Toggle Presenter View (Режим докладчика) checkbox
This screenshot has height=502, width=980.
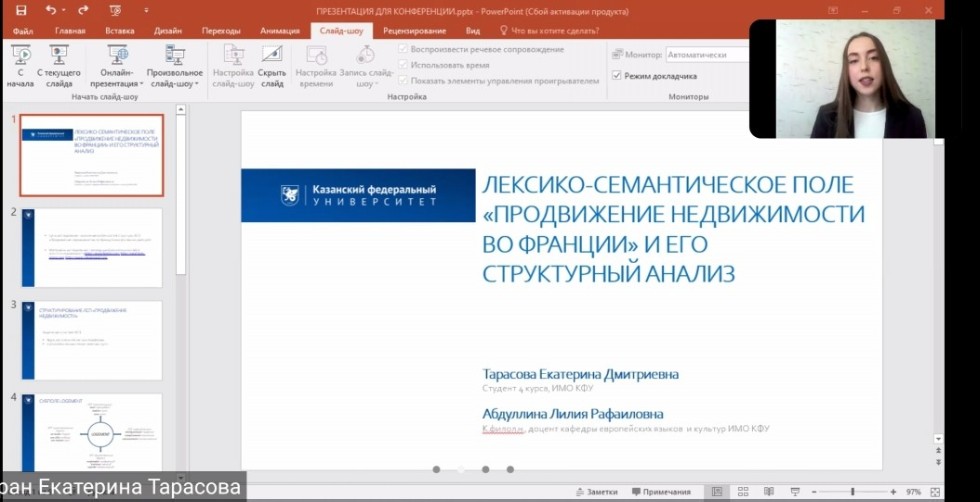pos(616,76)
